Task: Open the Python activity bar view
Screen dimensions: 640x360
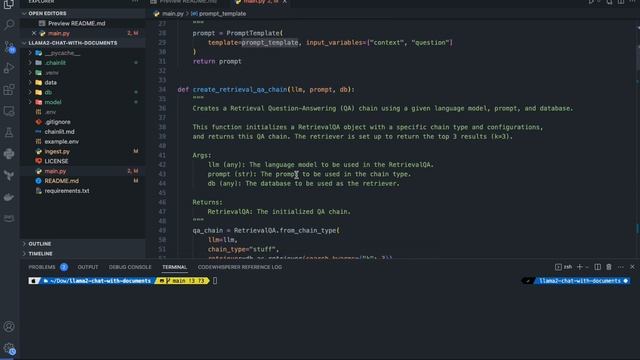Action: pos(9,154)
